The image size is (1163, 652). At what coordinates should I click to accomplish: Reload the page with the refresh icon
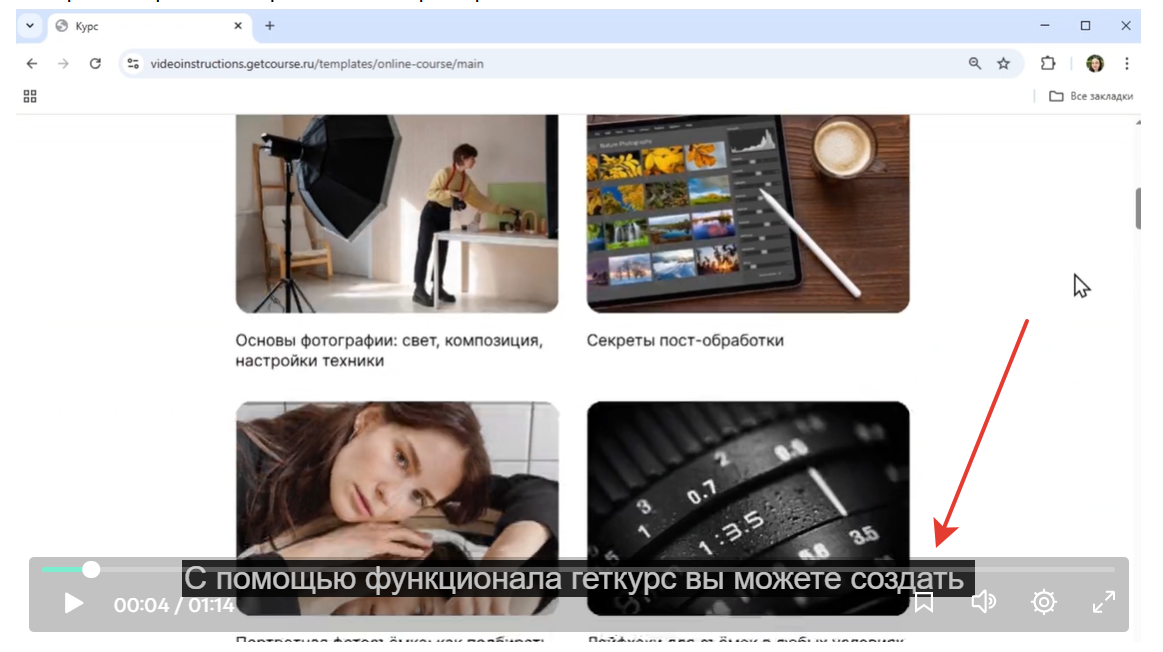click(95, 63)
